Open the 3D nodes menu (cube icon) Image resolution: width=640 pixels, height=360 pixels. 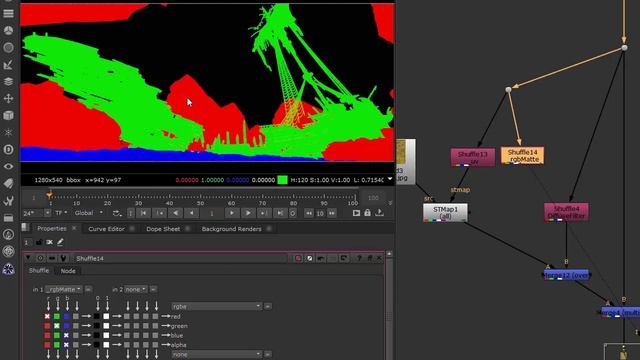(8, 116)
